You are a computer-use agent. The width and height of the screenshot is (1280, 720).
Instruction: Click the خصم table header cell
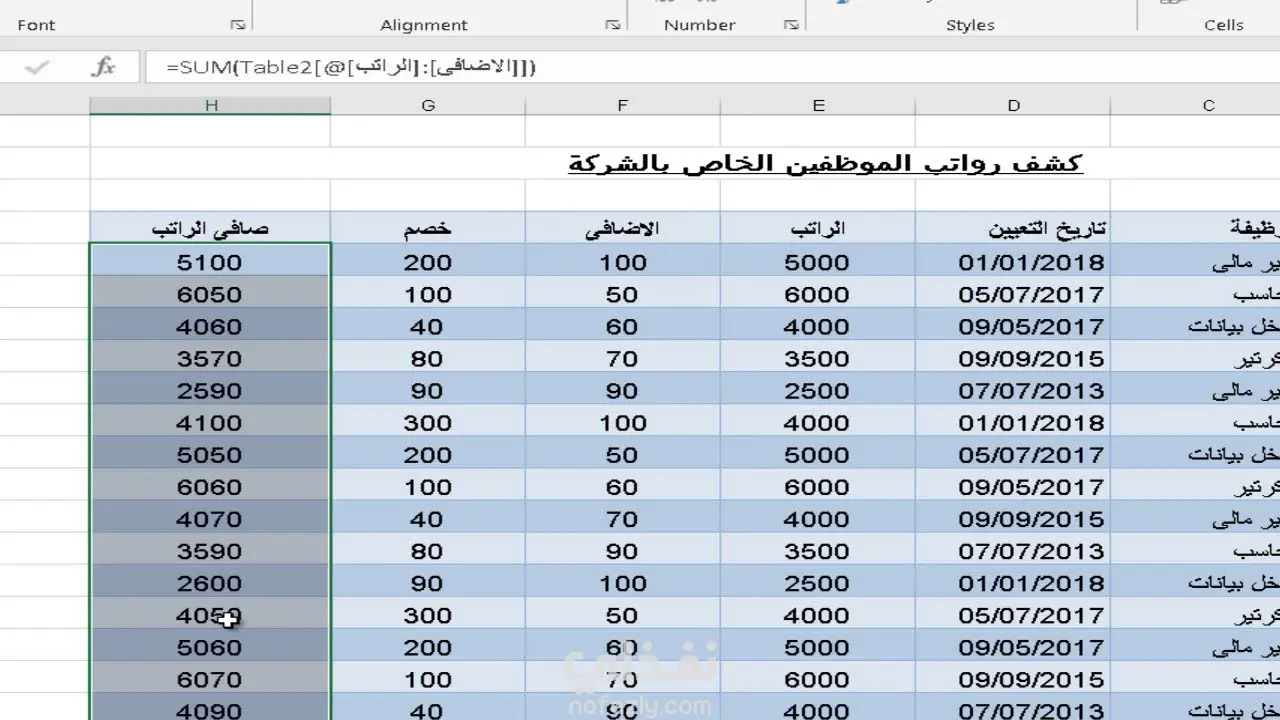click(x=428, y=228)
